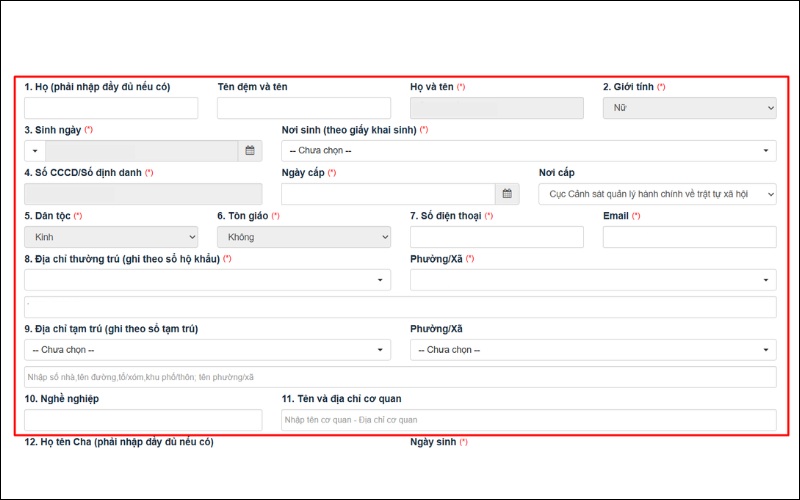The height and width of the screenshot is (500, 800).
Task: Expand the Nơi cấp dropdown
Action: (x=657, y=194)
